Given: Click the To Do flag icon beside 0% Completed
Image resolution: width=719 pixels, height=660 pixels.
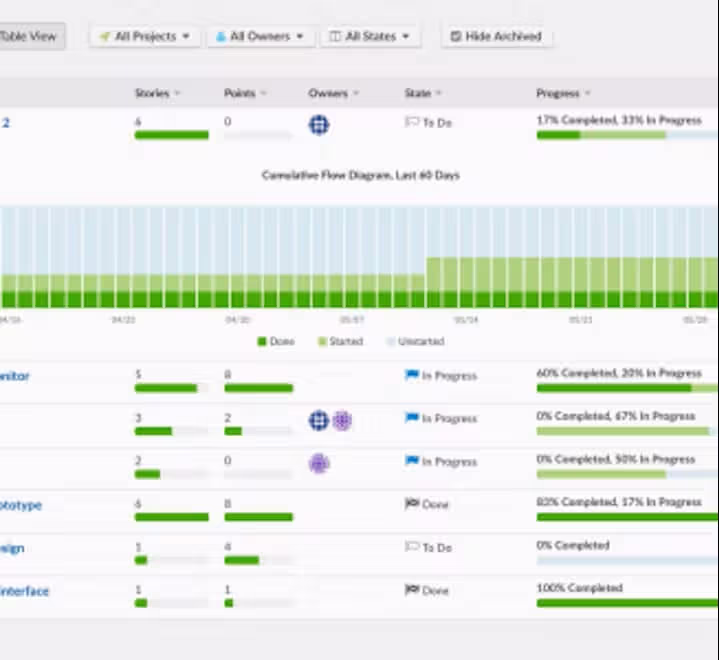Looking at the screenshot, I should point(412,547).
